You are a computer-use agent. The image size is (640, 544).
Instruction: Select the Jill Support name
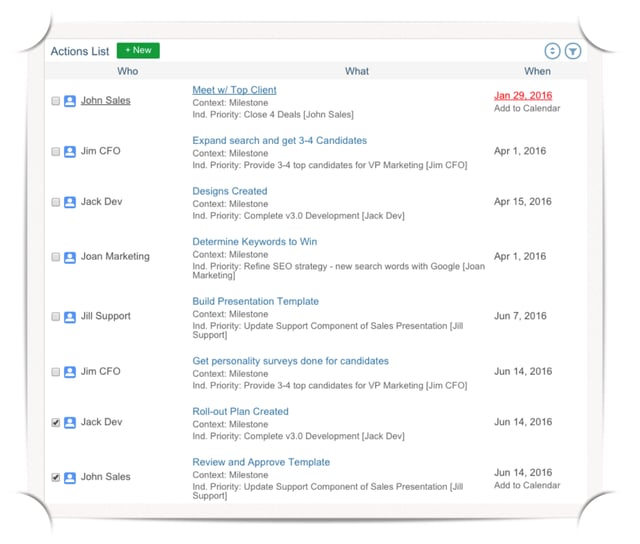pyautogui.click(x=106, y=316)
